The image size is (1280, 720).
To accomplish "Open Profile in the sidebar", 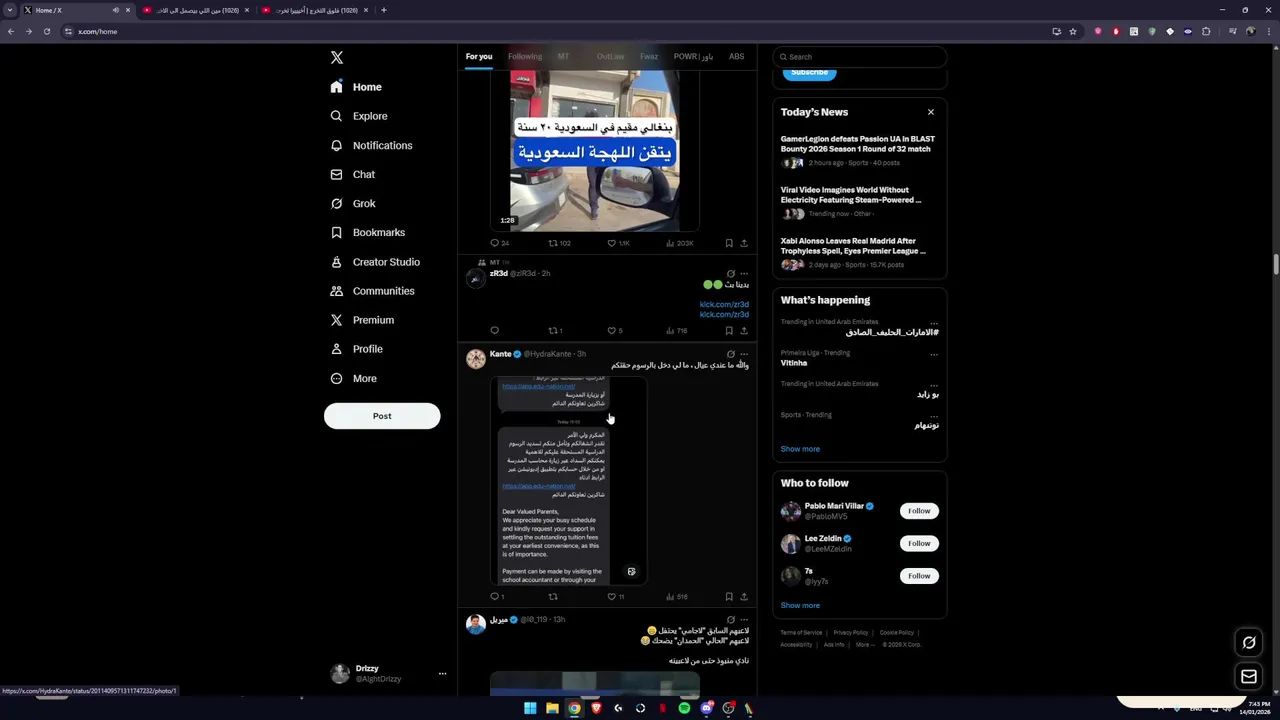I will tap(357, 349).
